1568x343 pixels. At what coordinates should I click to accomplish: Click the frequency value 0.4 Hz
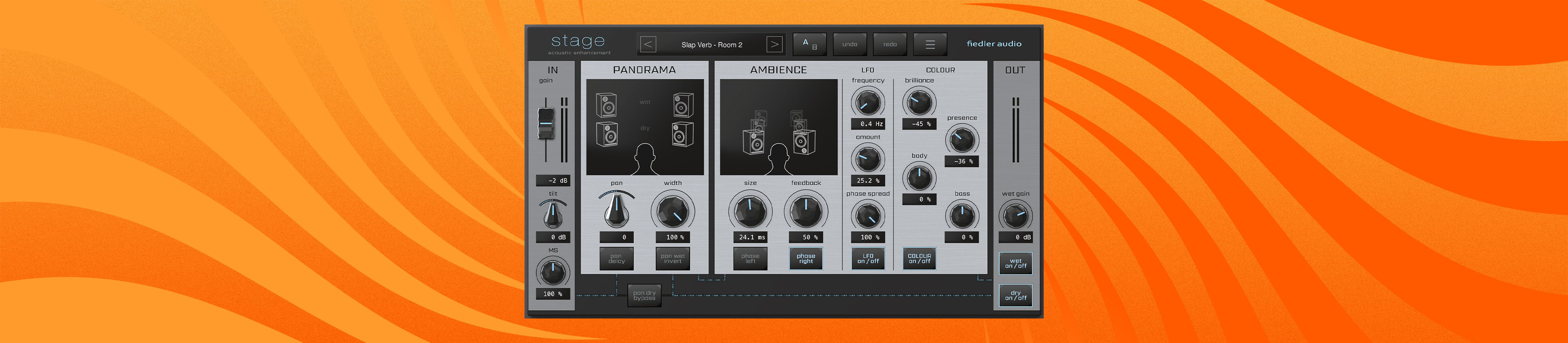click(x=868, y=124)
